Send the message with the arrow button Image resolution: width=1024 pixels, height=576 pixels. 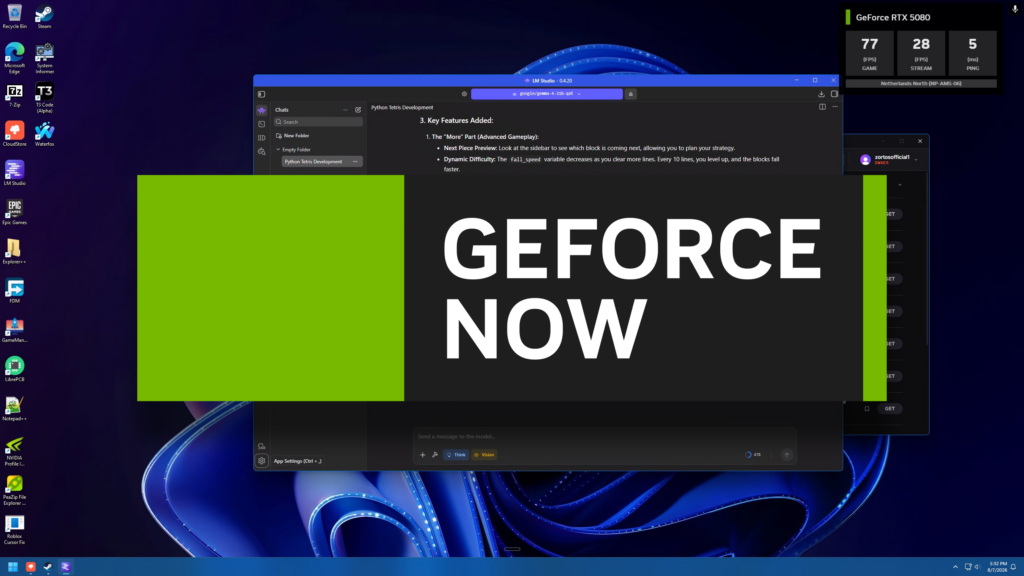(787, 455)
